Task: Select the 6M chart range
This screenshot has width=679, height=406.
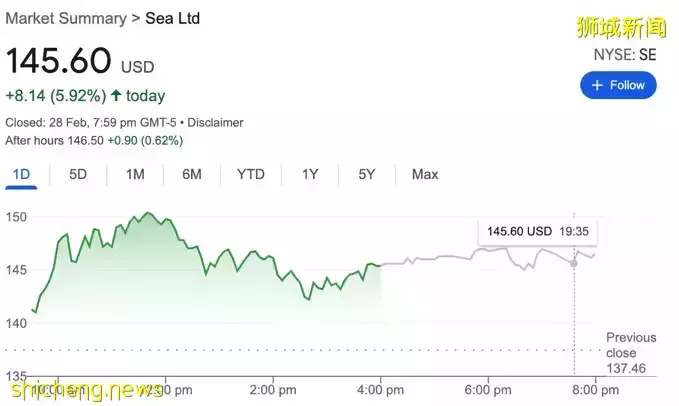Action: tap(192, 174)
